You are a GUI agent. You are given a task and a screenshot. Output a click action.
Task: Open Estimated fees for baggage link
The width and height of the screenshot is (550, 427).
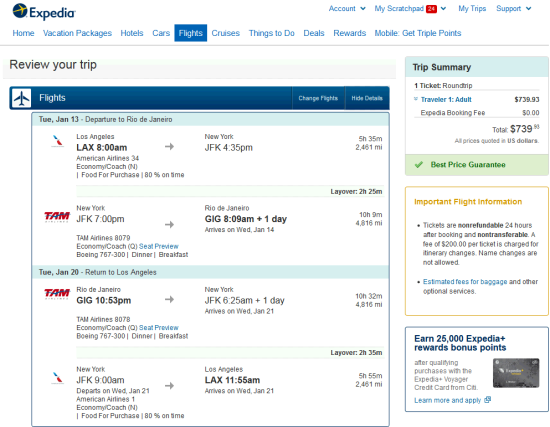[x=465, y=282]
